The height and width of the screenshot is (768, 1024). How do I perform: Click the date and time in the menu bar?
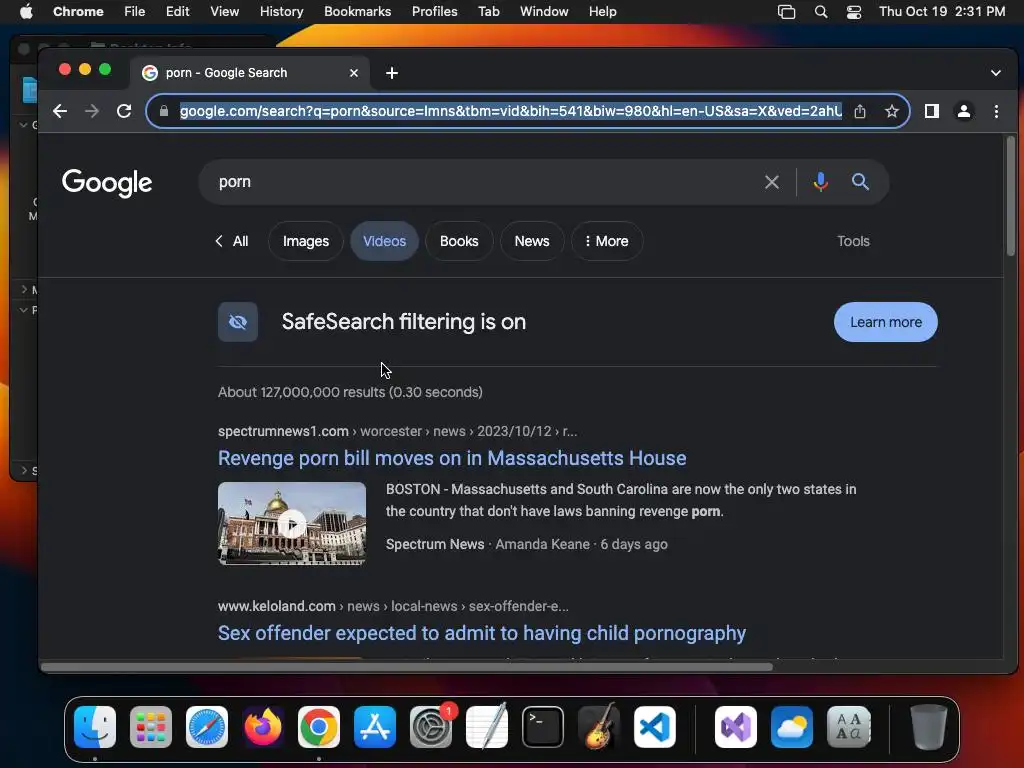click(x=942, y=12)
